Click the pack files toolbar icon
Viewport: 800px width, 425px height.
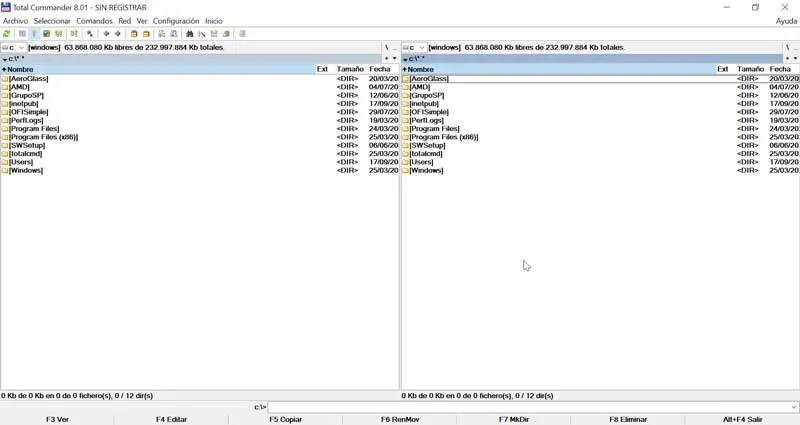point(134,34)
